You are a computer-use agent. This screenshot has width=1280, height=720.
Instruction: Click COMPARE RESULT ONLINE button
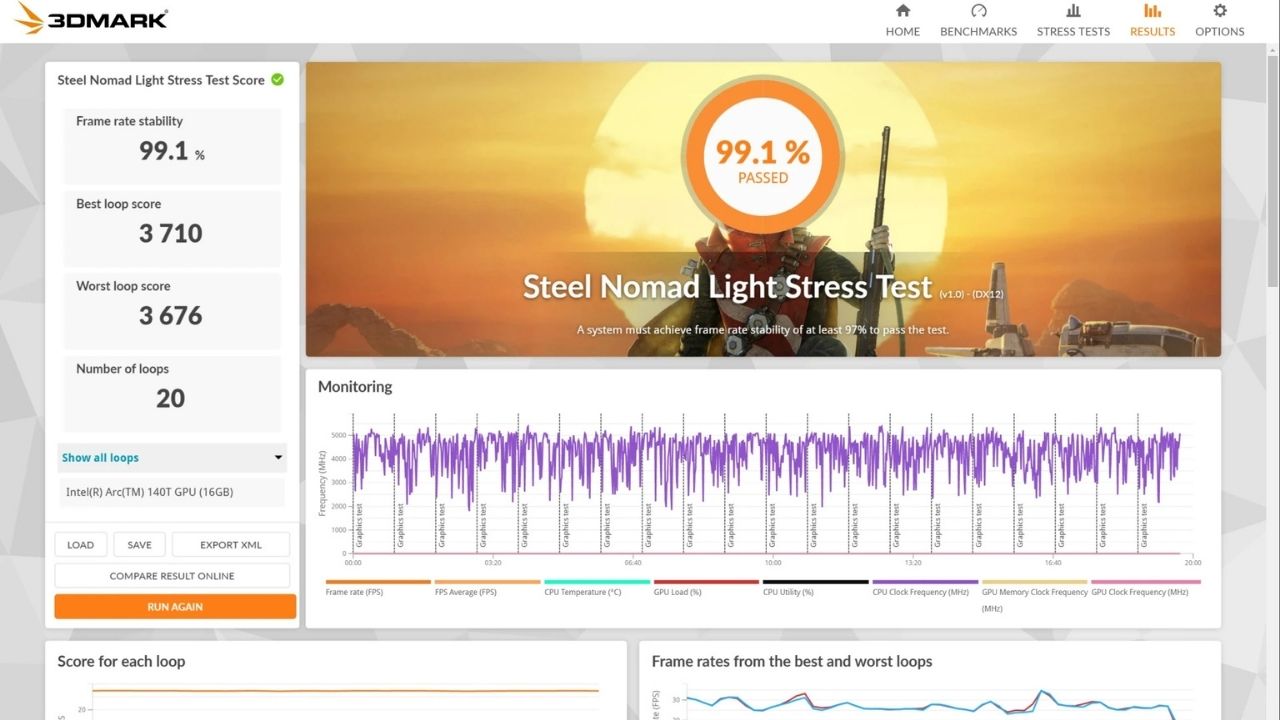[x=172, y=576]
